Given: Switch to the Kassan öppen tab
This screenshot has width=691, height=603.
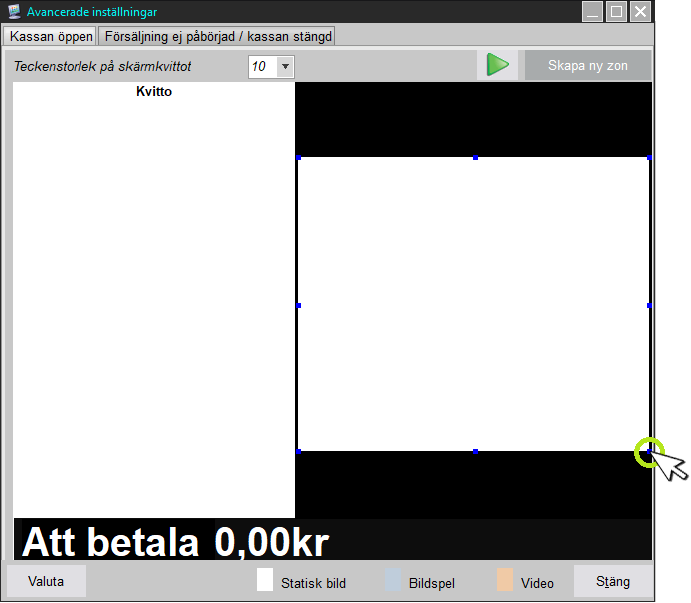Looking at the screenshot, I should click(x=51, y=36).
